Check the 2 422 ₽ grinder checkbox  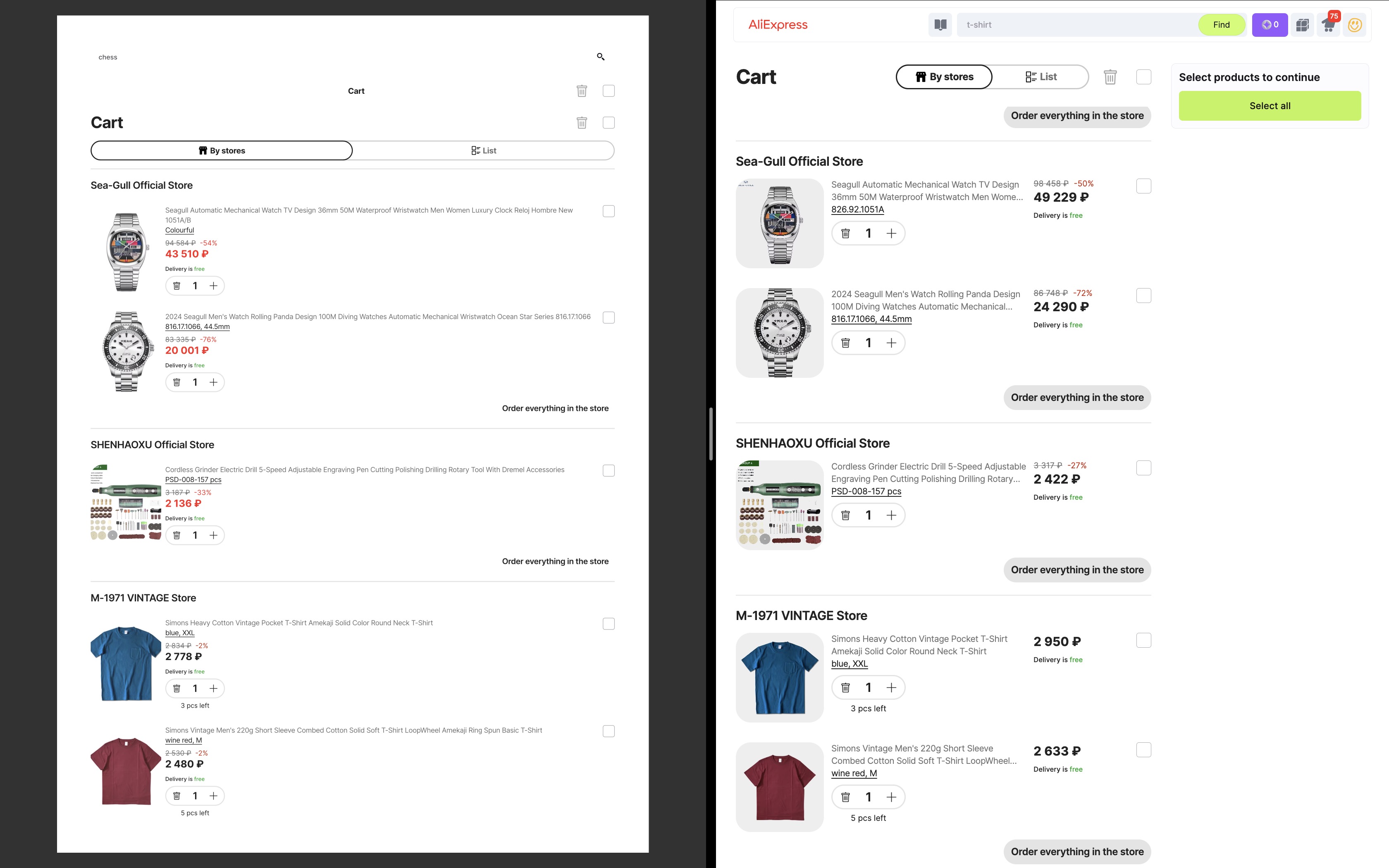tap(1143, 468)
